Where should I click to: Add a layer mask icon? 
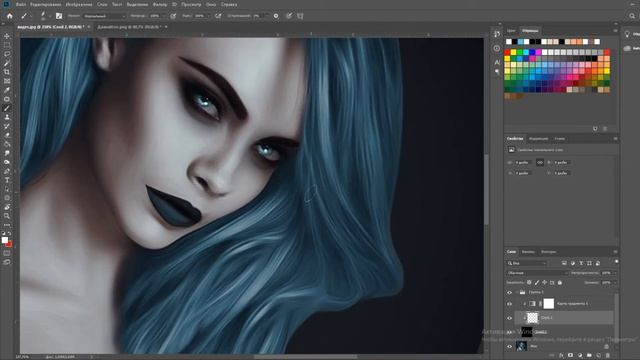pyautogui.click(x=570, y=356)
